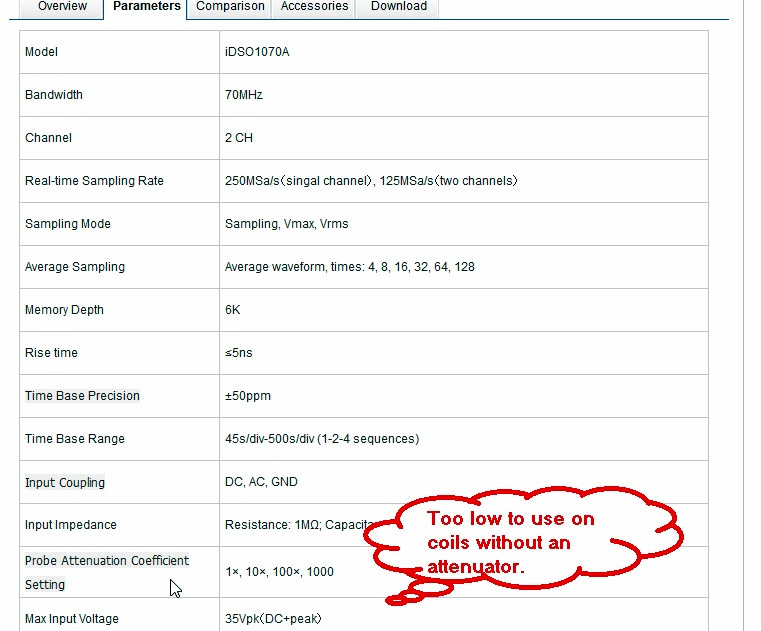Switch to the Comparison tab
The width and height of the screenshot is (761, 631).
point(230,7)
